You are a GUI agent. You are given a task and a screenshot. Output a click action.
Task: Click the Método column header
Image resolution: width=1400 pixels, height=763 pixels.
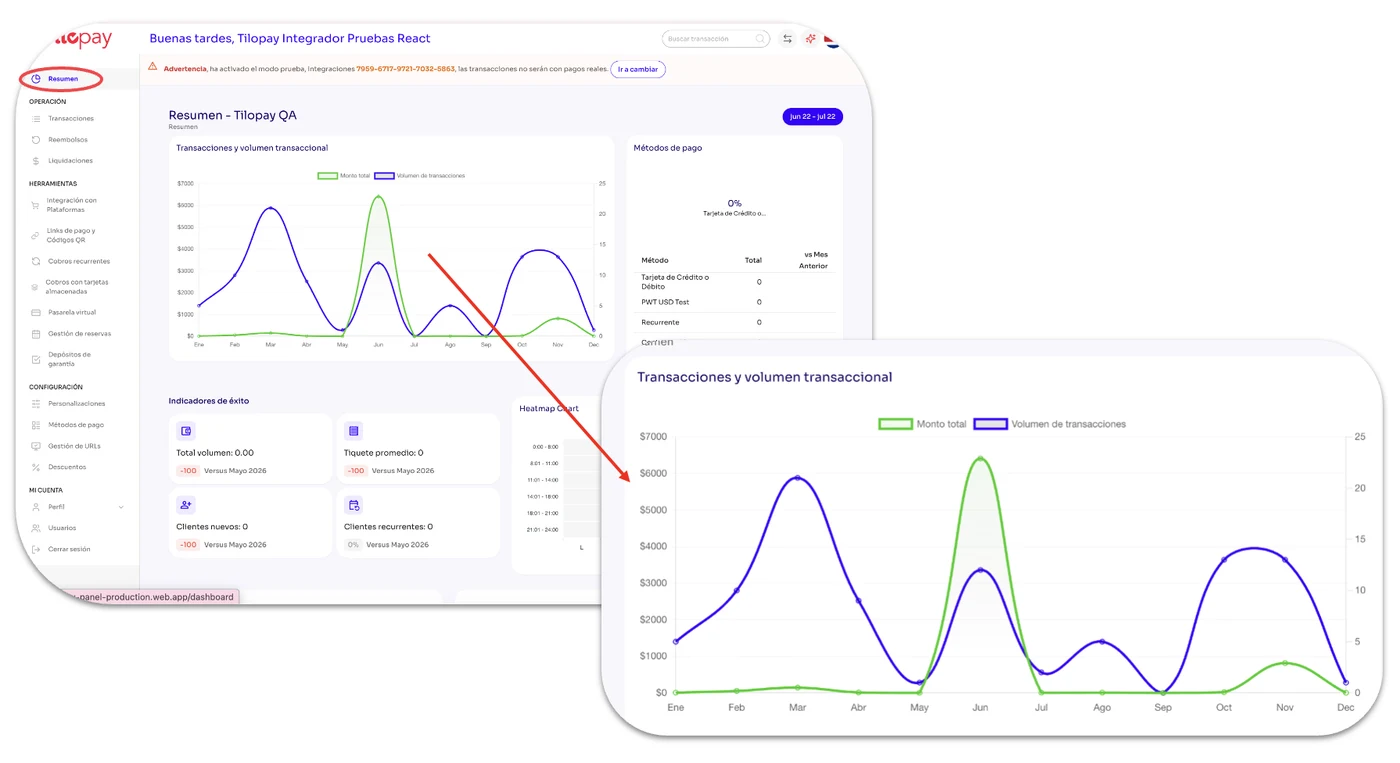(655, 260)
